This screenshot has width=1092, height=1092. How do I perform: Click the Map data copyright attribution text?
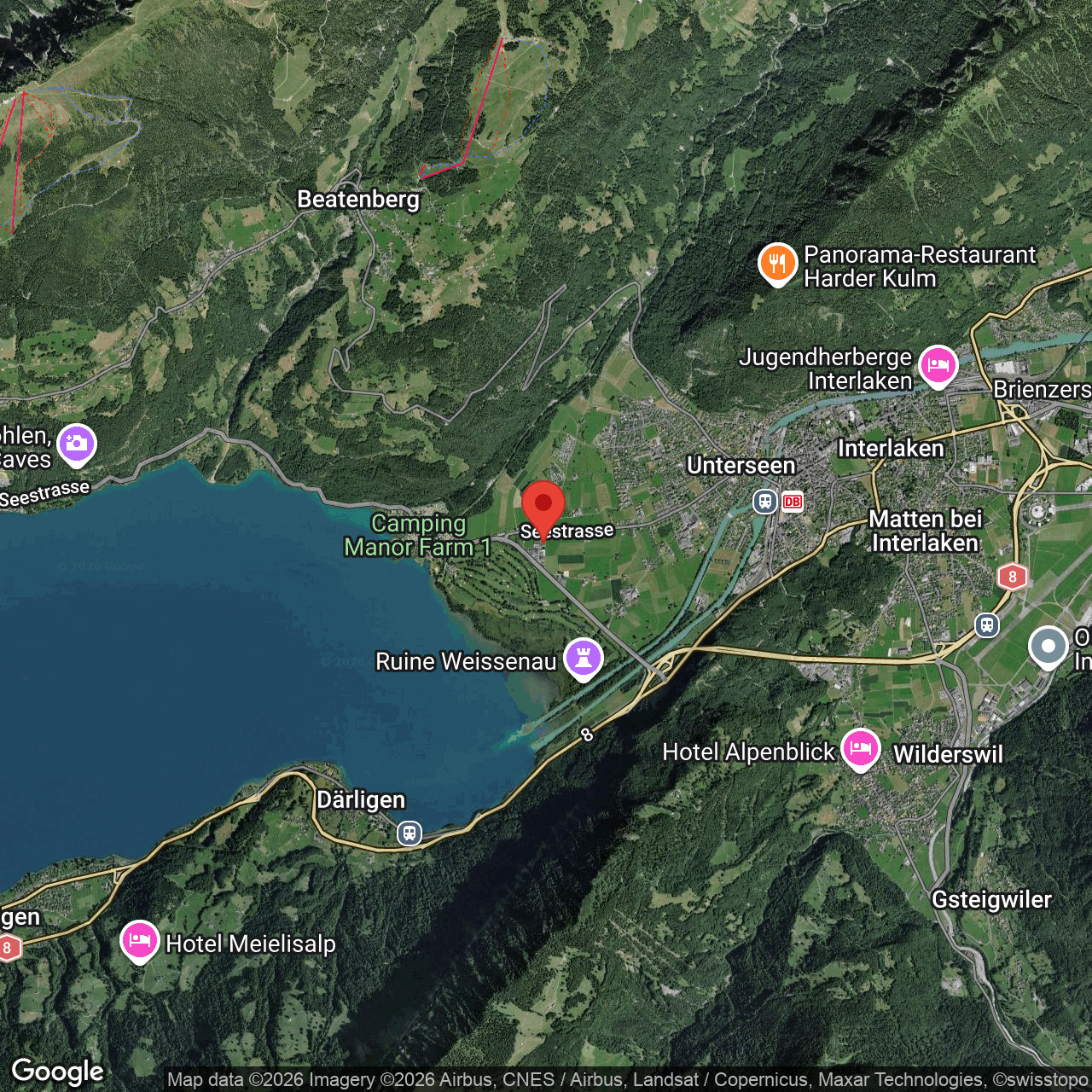627,1080
